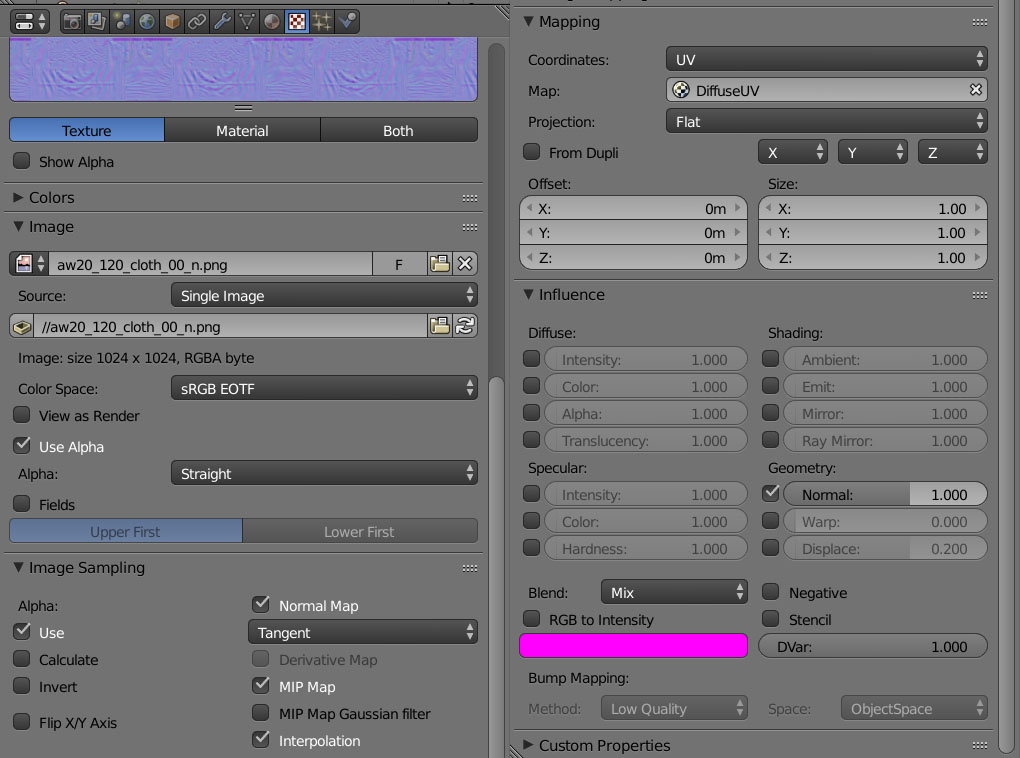Disable the Normal Map checkbox

(x=261, y=604)
